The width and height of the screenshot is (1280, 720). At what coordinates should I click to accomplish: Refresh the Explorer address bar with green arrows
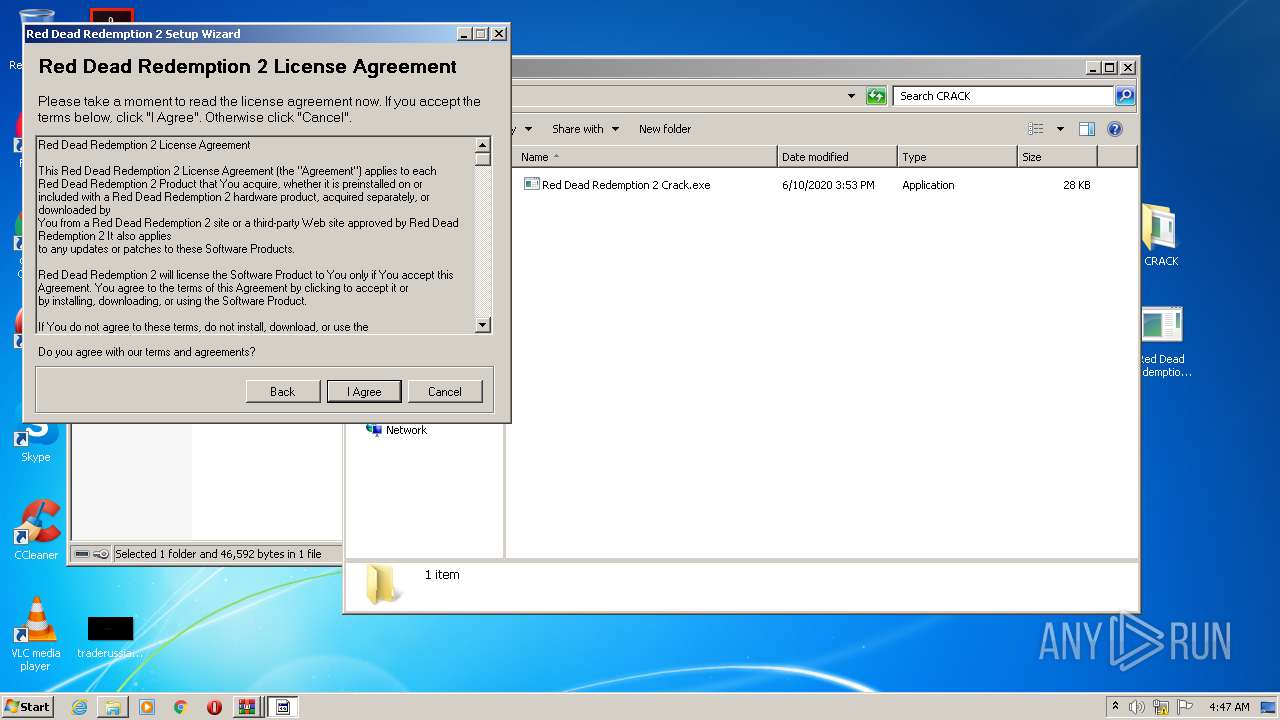pyautogui.click(x=876, y=96)
